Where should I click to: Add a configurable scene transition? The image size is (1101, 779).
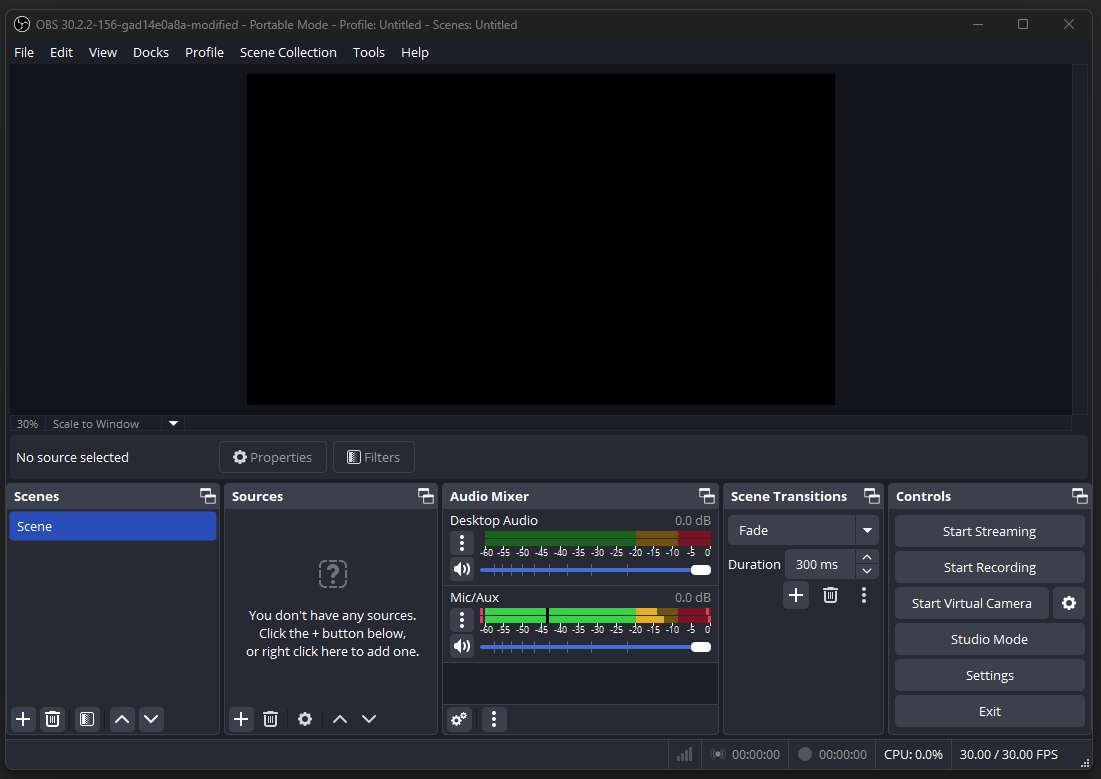tap(796, 595)
